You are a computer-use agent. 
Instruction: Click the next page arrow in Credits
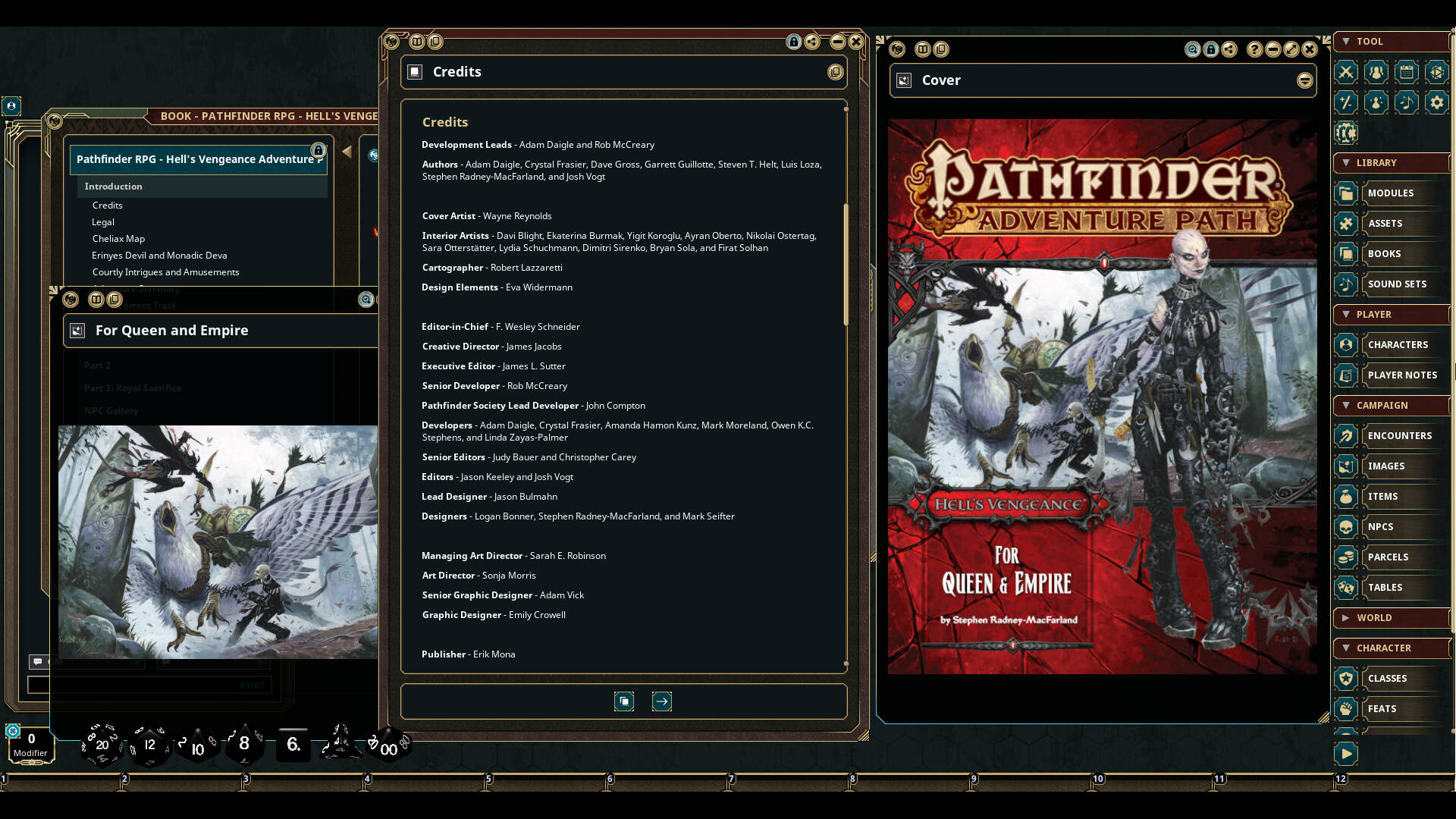coord(661,701)
